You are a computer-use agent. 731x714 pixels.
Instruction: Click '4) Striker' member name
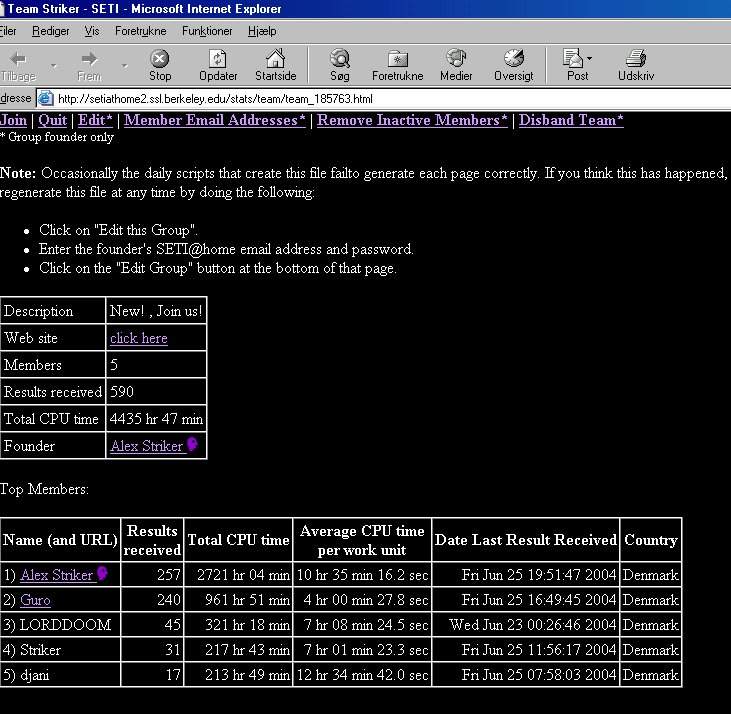[32, 650]
